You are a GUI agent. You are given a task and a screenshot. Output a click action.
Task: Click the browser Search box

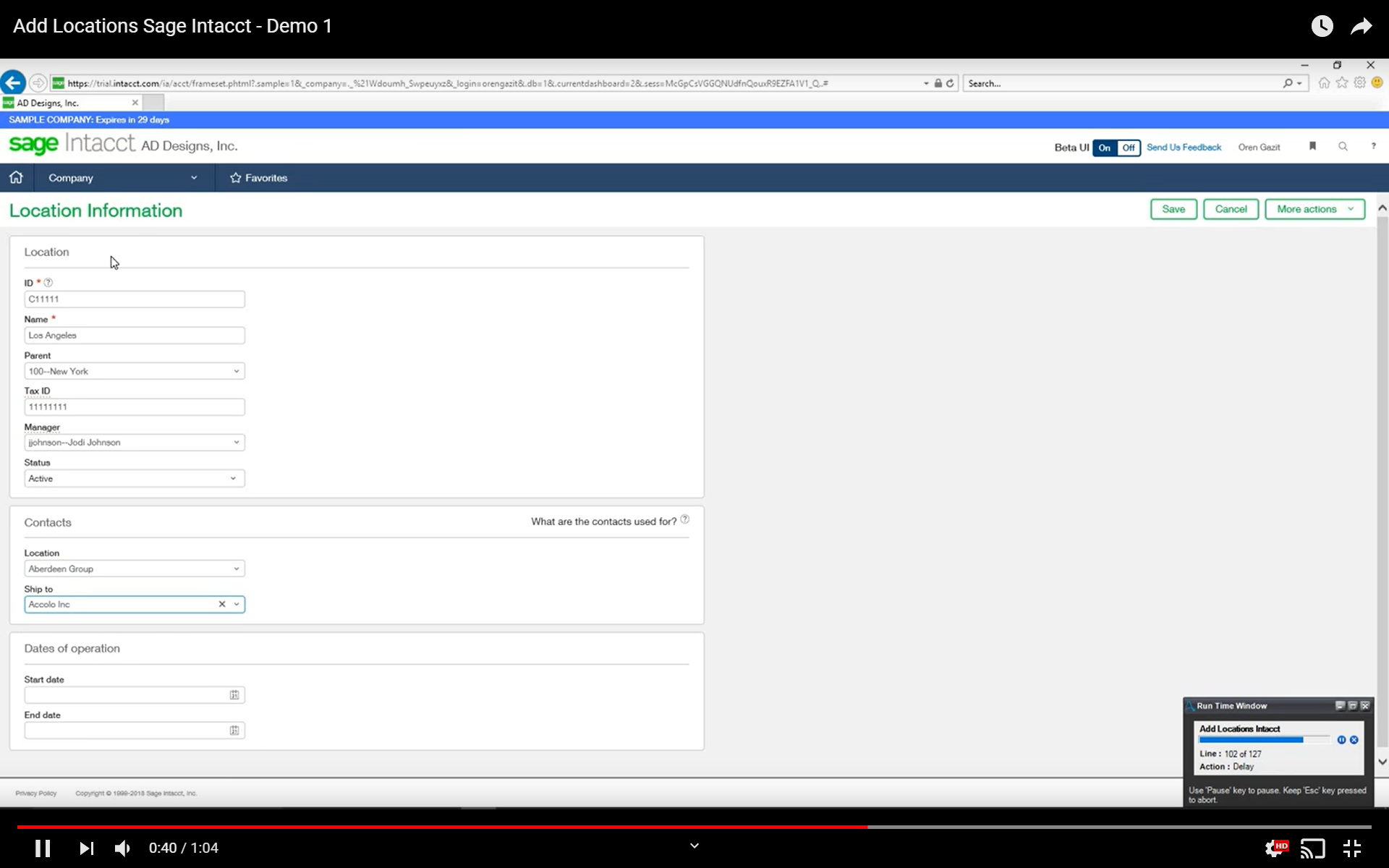tap(1121, 83)
